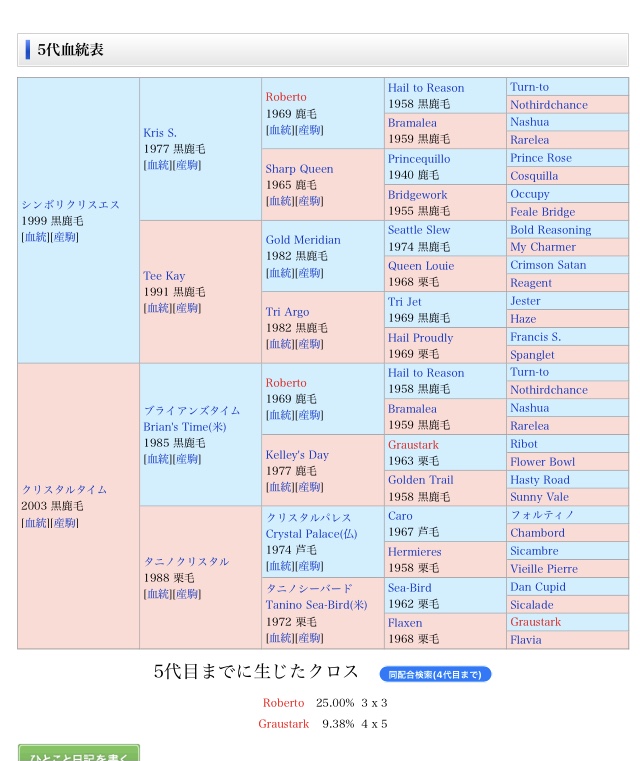Select the Sharp Queen pedigree entry
This screenshot has height=761, width=640.
[x=299, y=168]
